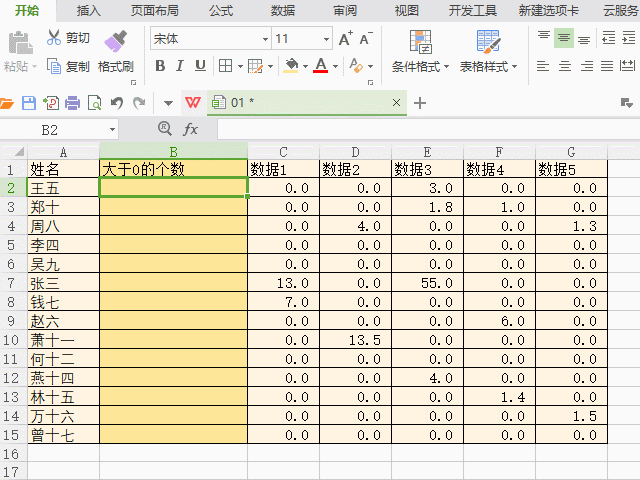Image resolution: width=640 pixels, height=480 pixels.
Task: Click the 表格样式 button
Action: (488, 67)
